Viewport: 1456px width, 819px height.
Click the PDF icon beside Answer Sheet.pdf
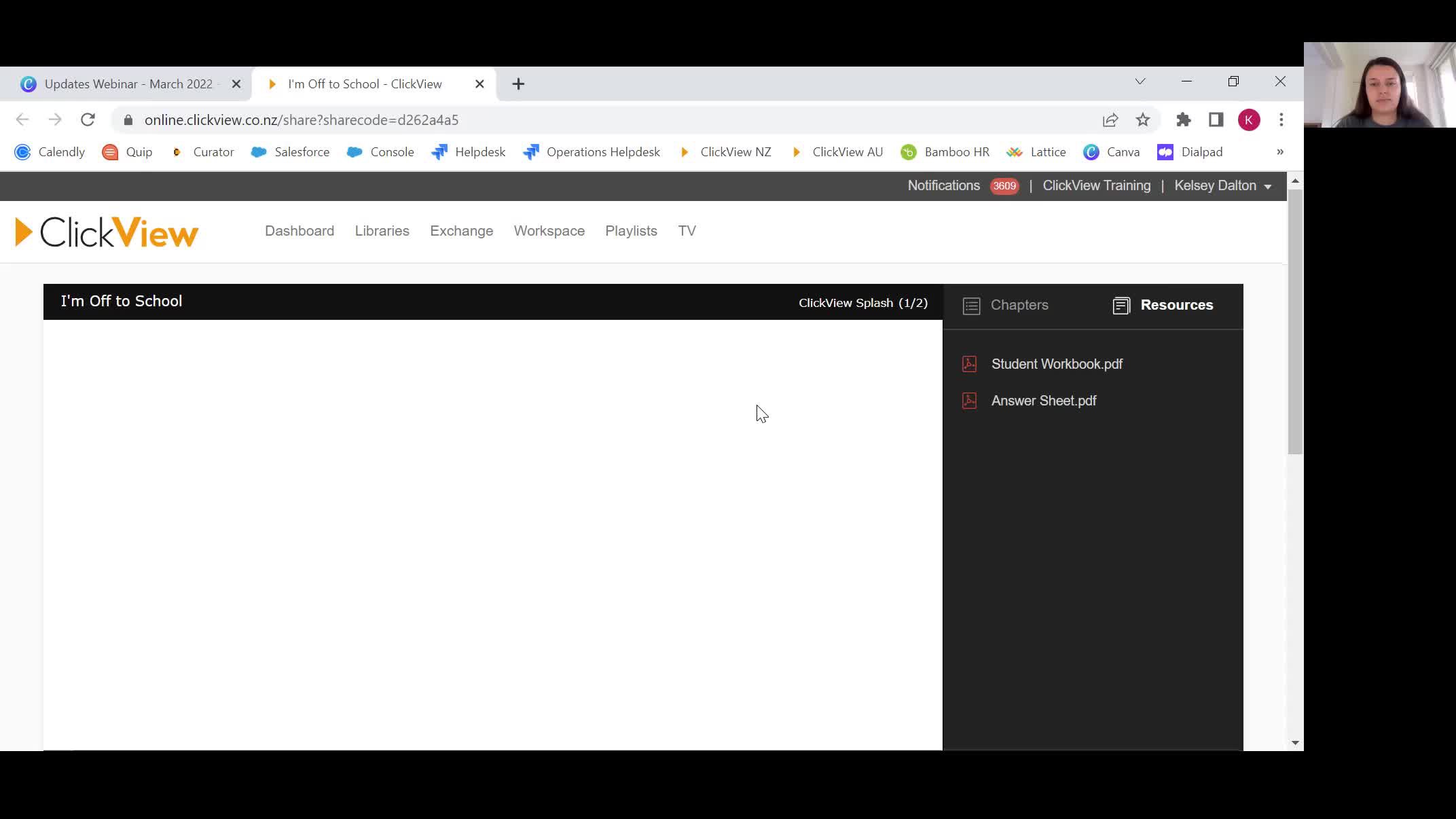(x=970, y=401)
